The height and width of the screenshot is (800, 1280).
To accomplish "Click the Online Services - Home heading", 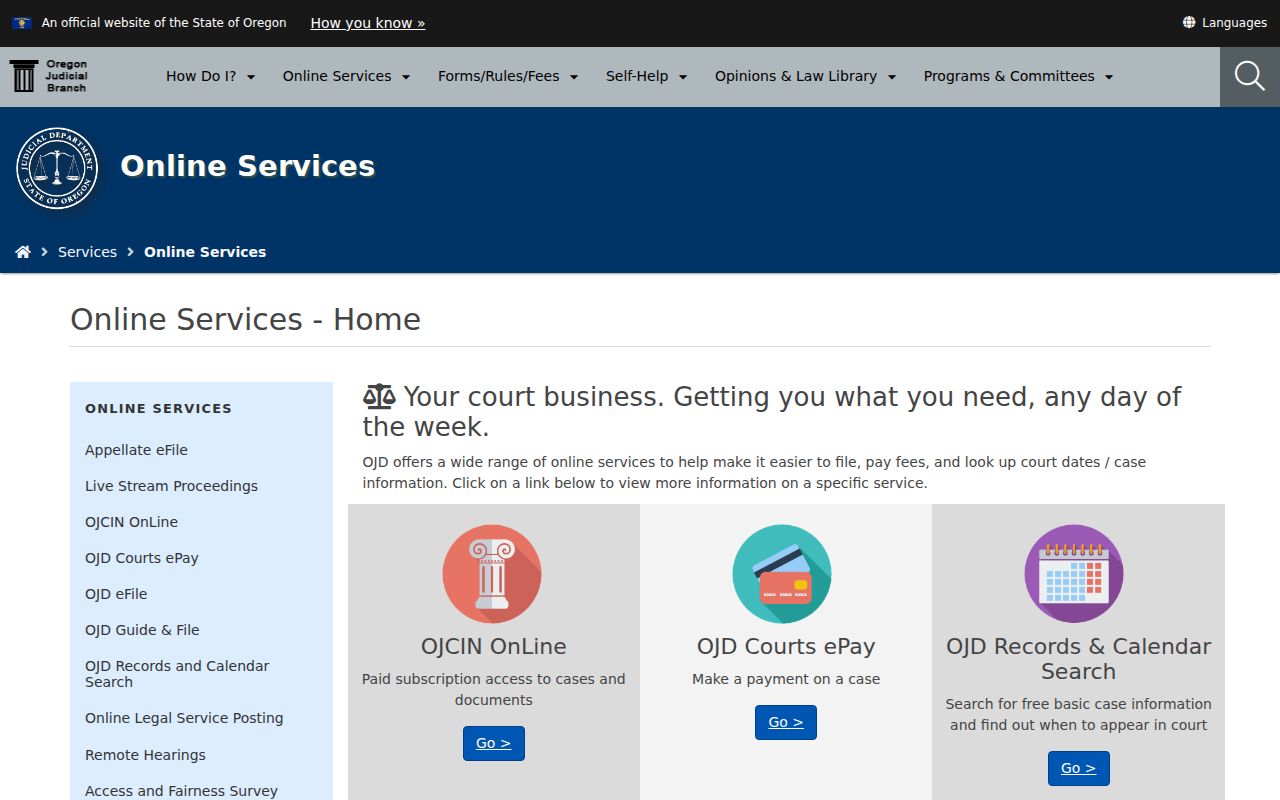I will [245, 319].
